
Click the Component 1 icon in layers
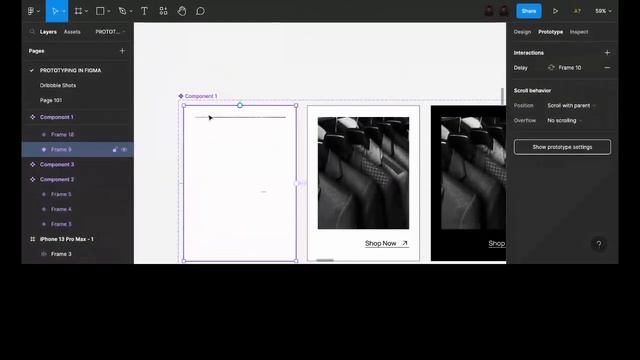click(x=32, y=117)
